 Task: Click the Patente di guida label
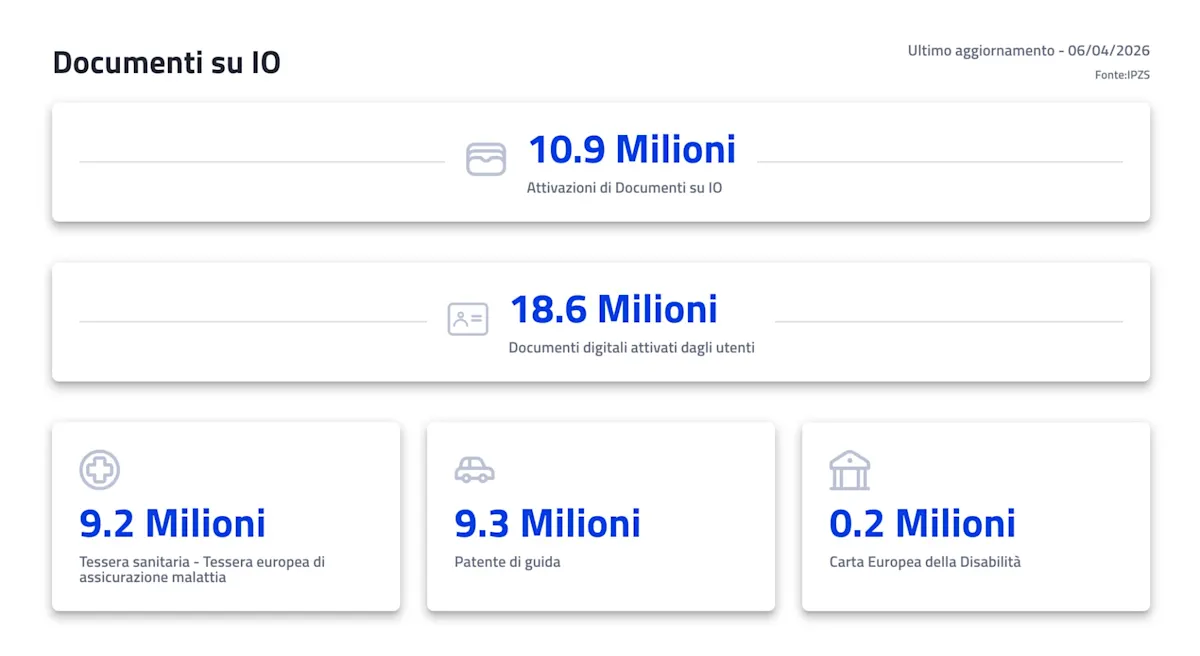507,562
